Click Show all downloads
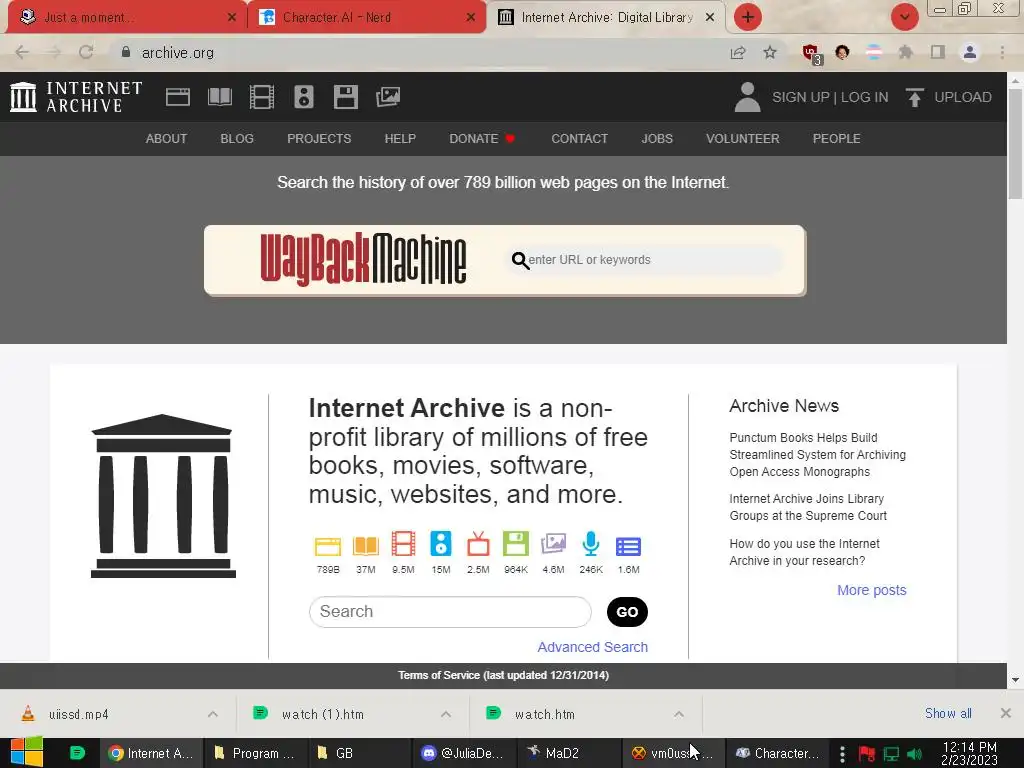The height and width of the screenshot is (768, 1024). tap(948, 713)
